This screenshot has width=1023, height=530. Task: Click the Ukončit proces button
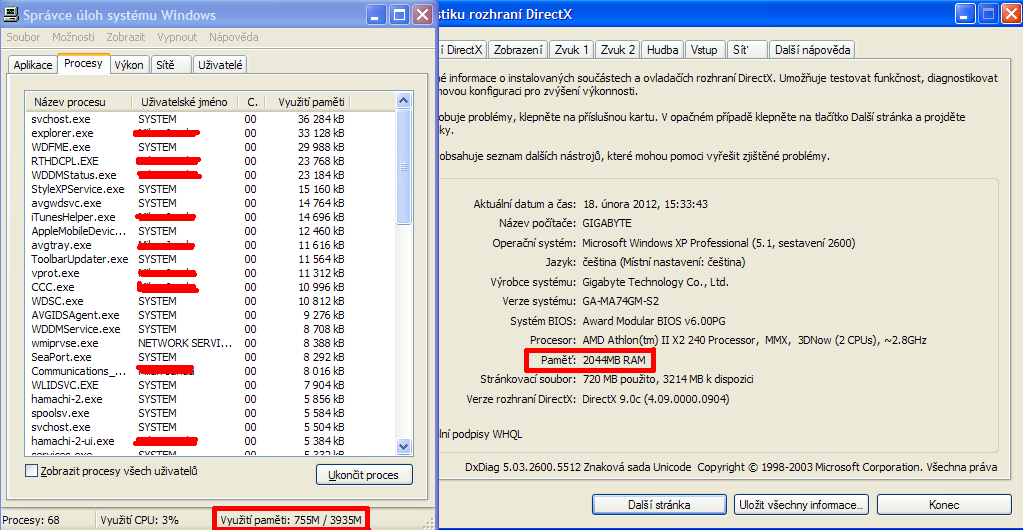365,475
